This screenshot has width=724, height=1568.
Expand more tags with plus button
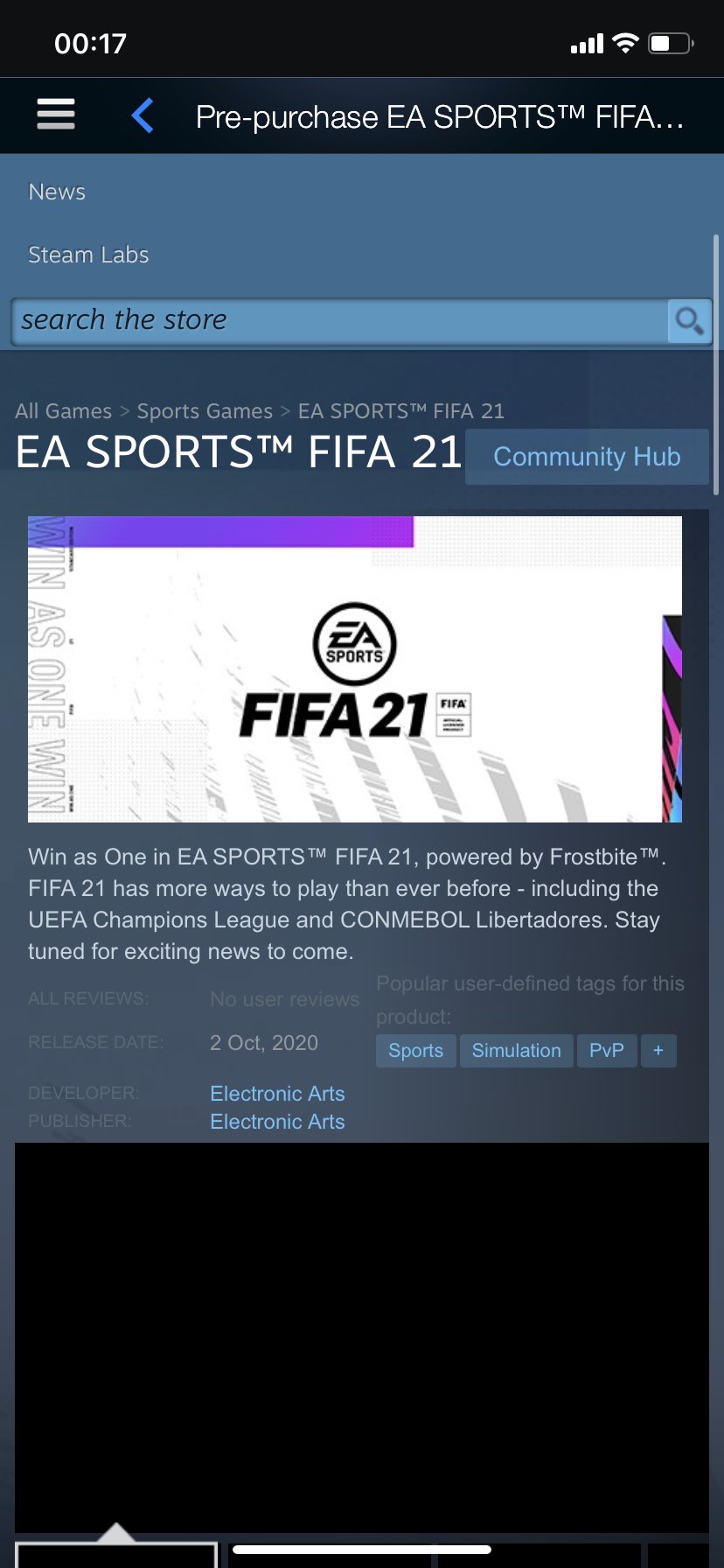pyautogui.click(x=658, y=1050)
